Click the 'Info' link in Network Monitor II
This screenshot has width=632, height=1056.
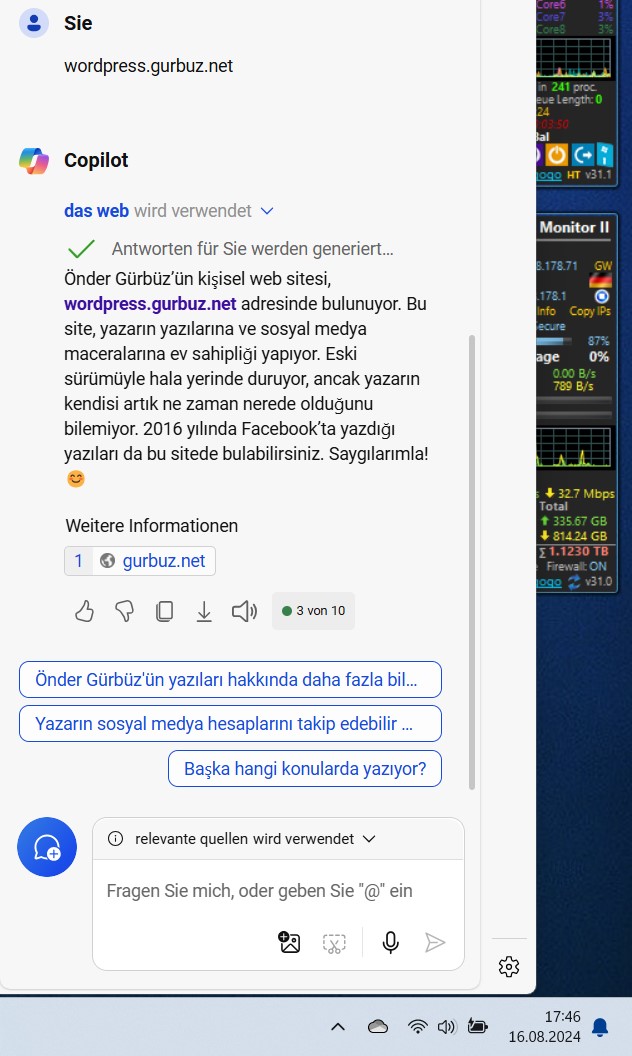click(546, 311)
